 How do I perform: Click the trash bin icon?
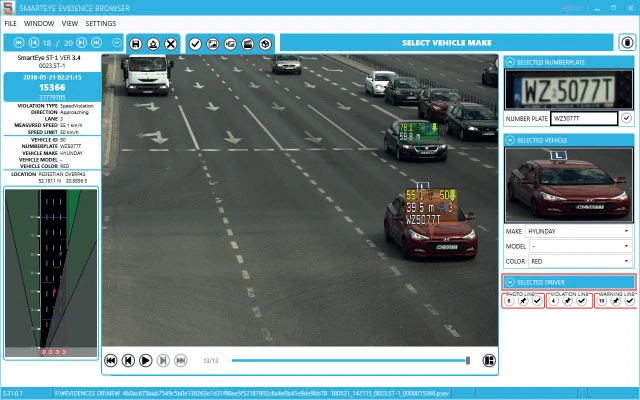click(627, 42)
